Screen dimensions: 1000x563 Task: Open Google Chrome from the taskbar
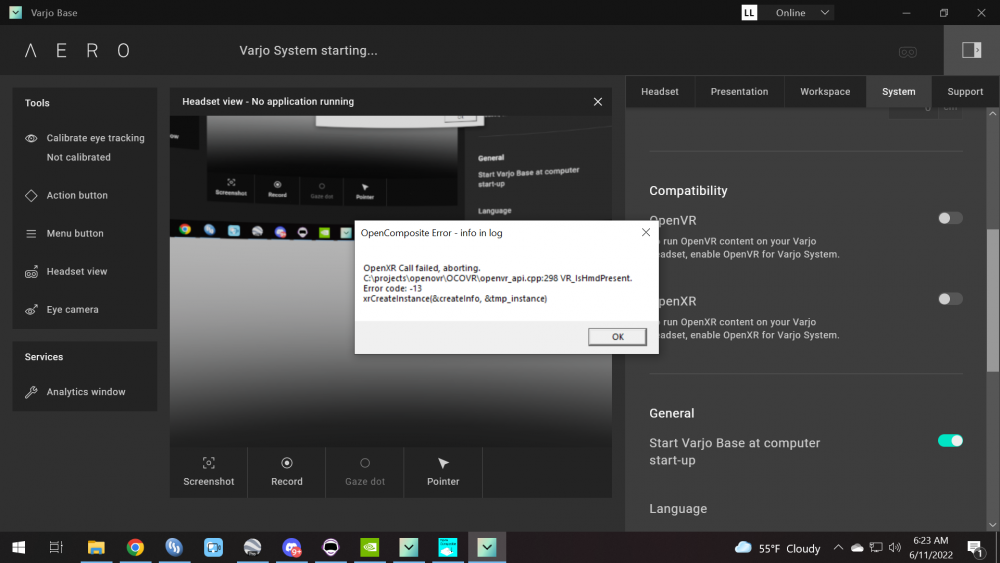135,547
